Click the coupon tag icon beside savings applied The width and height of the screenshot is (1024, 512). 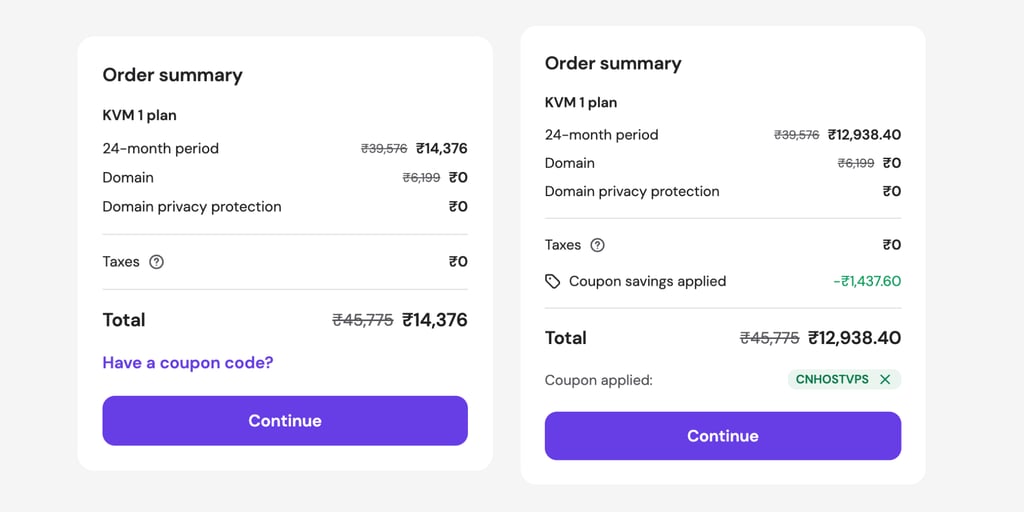552,281
